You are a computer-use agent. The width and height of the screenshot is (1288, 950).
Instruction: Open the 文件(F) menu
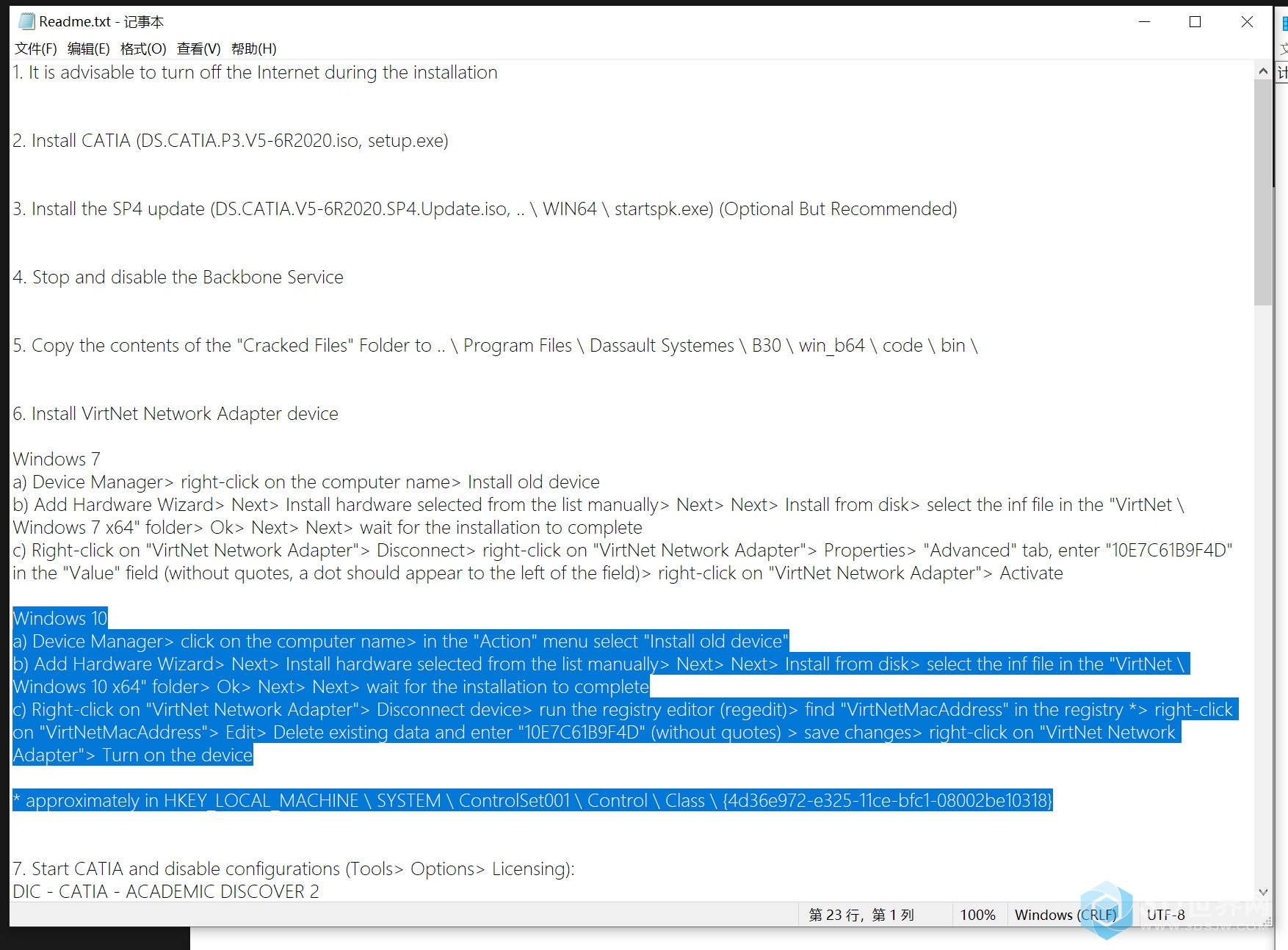[x=36, y=49]
